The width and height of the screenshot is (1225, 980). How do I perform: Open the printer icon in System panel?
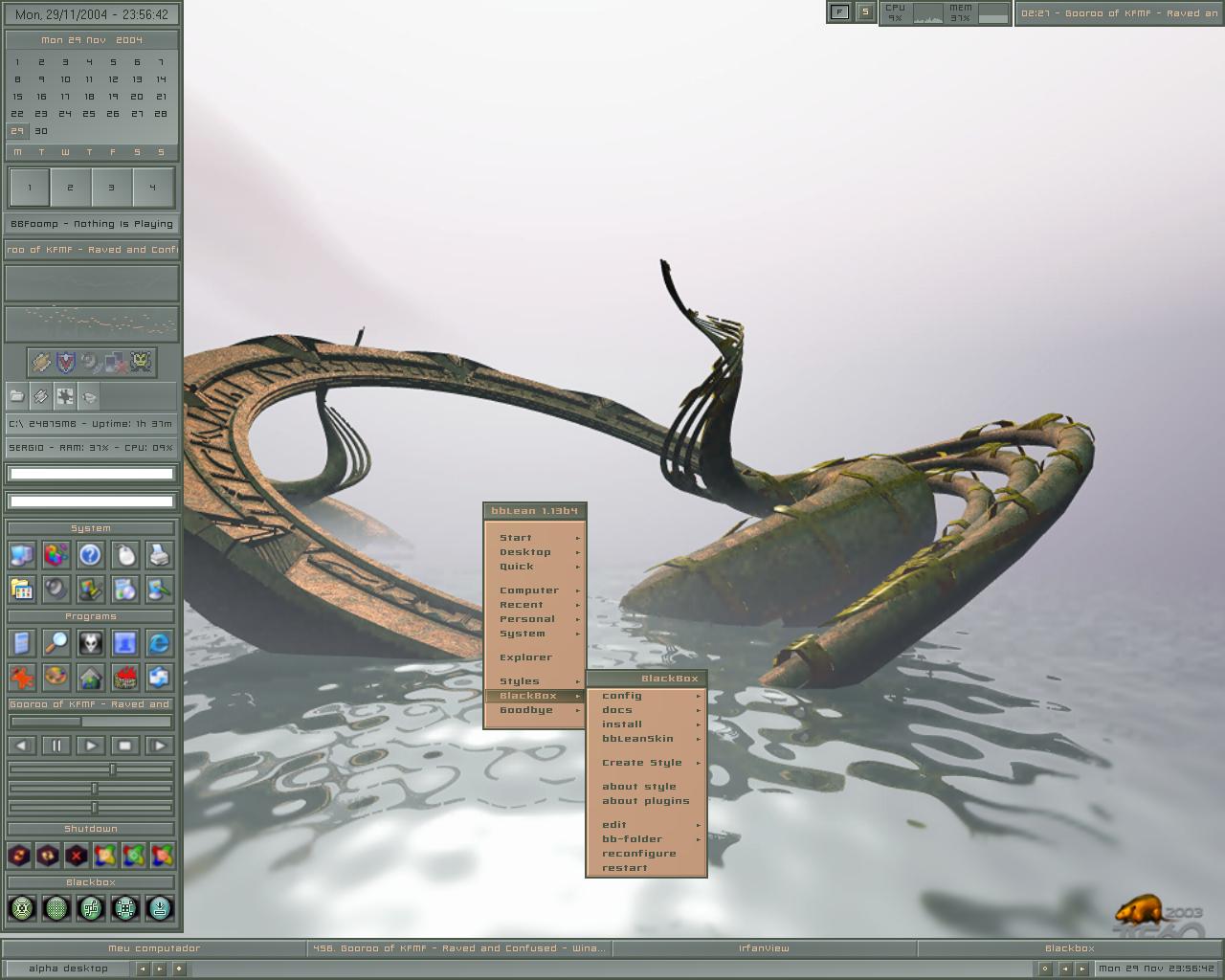pyautogui.click(x=159, y=555)
